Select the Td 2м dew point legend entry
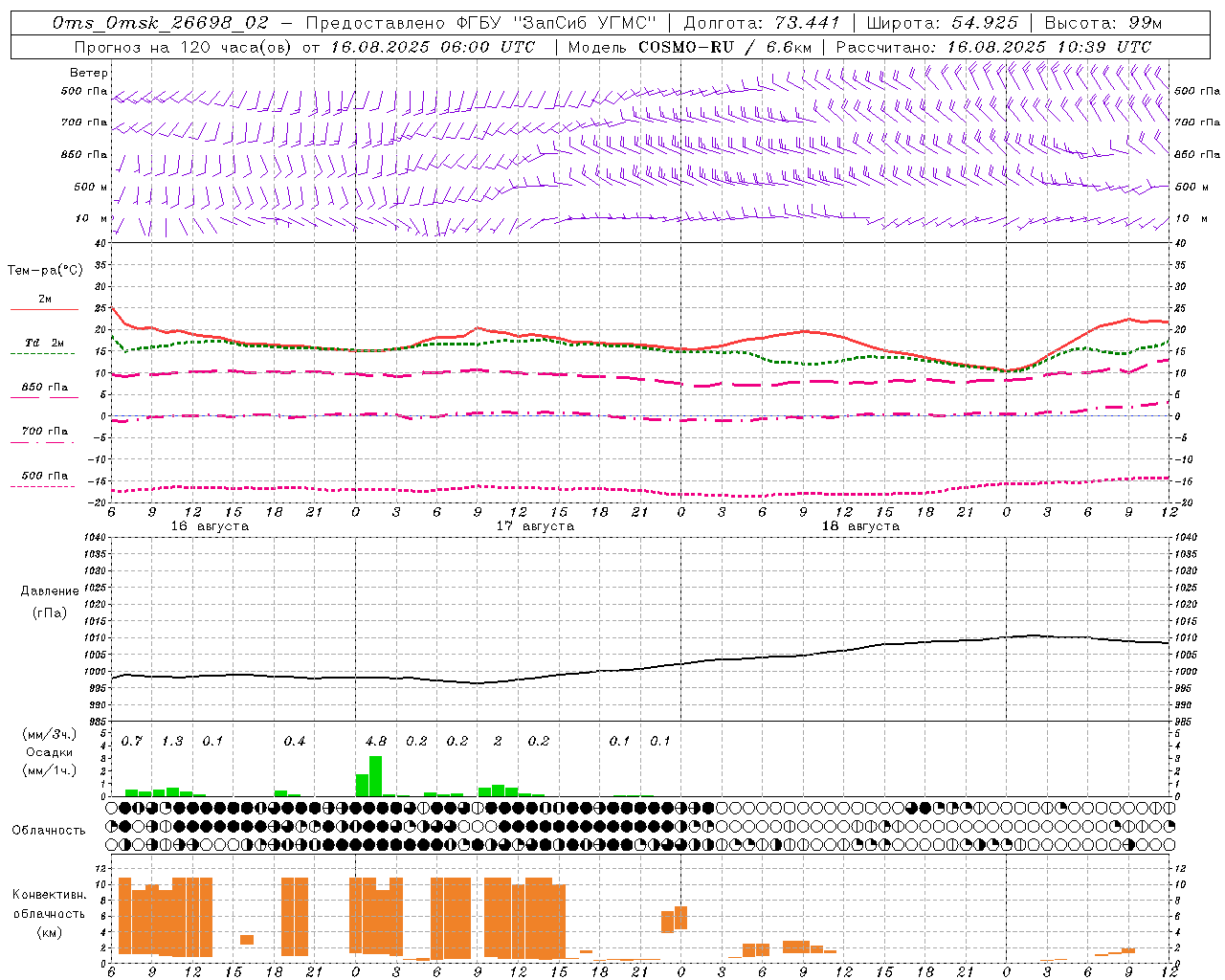Screen dimensions: 1225x980 pyautogui.click(x=45, y=343)
